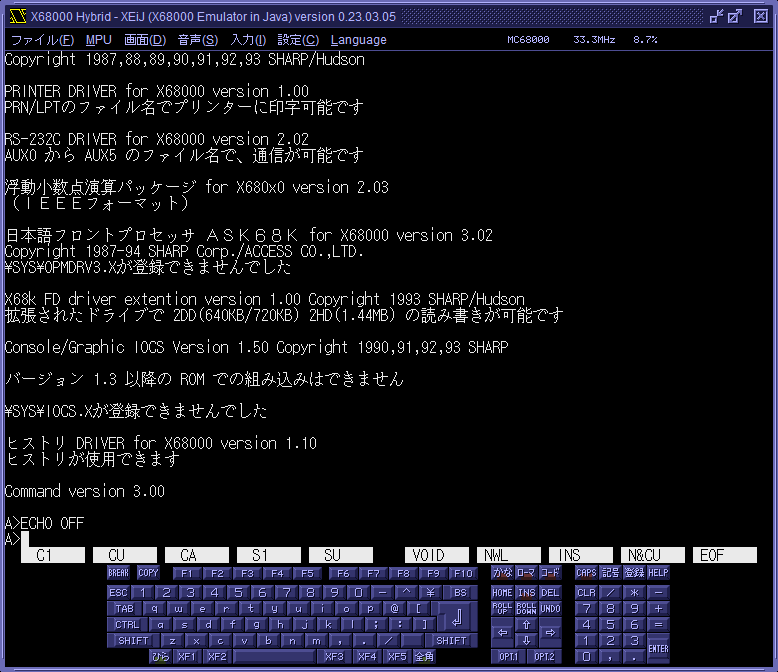Click the BS backspace key

tap(460, 593)
